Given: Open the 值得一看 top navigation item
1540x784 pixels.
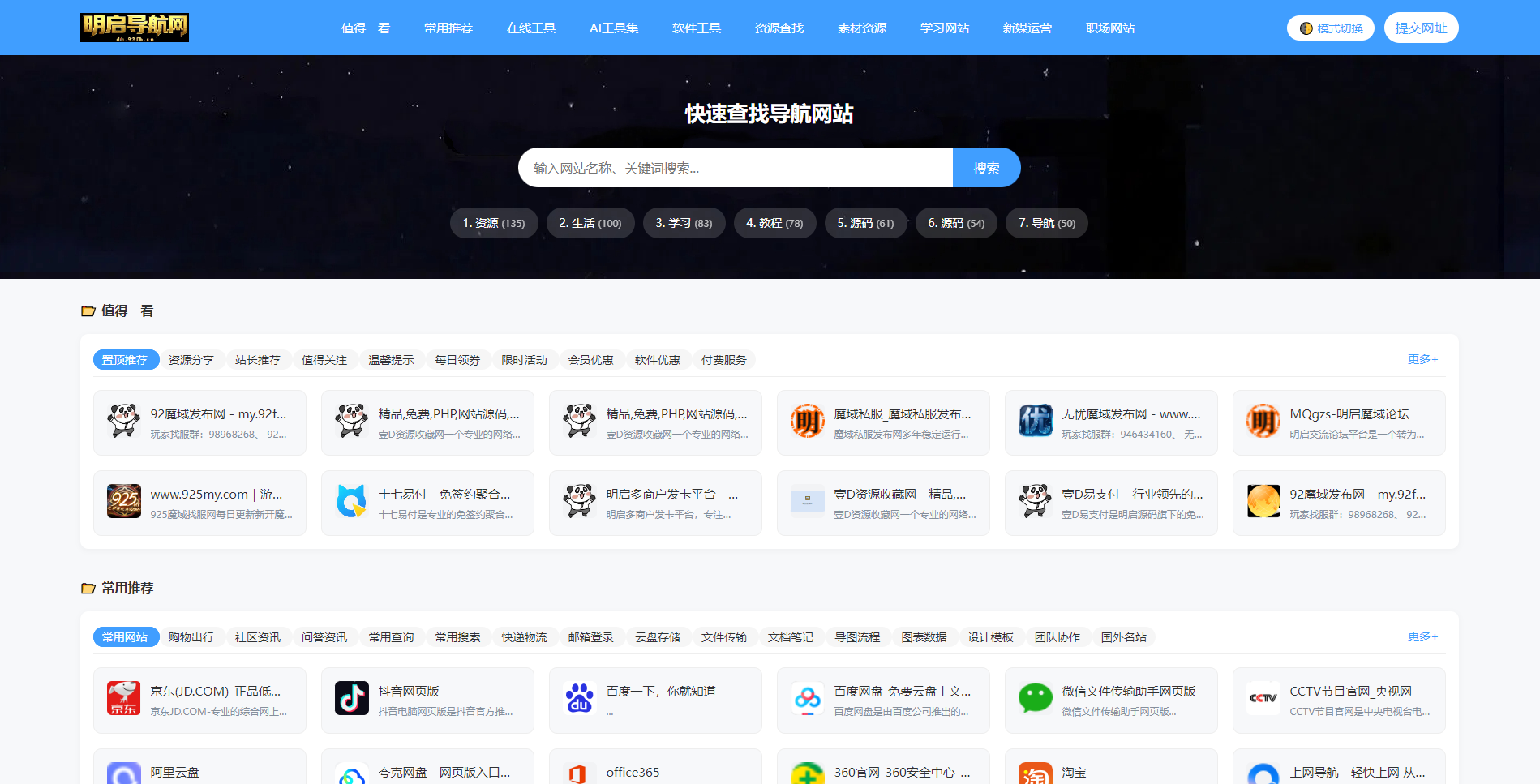Looking at the screenshot, I should [x=366, y=28].
